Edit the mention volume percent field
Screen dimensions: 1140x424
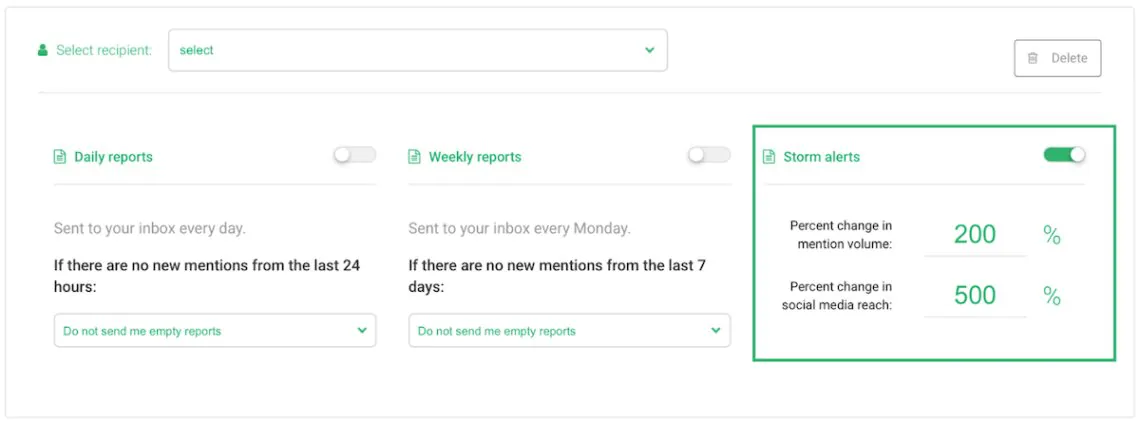[975, 235]
